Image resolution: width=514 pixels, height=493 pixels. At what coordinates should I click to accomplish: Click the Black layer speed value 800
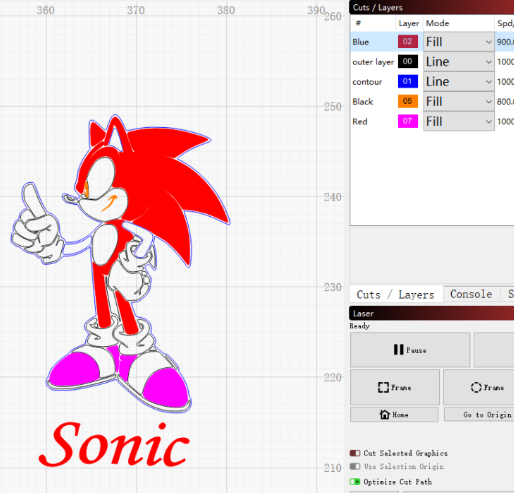coord(505,102)
